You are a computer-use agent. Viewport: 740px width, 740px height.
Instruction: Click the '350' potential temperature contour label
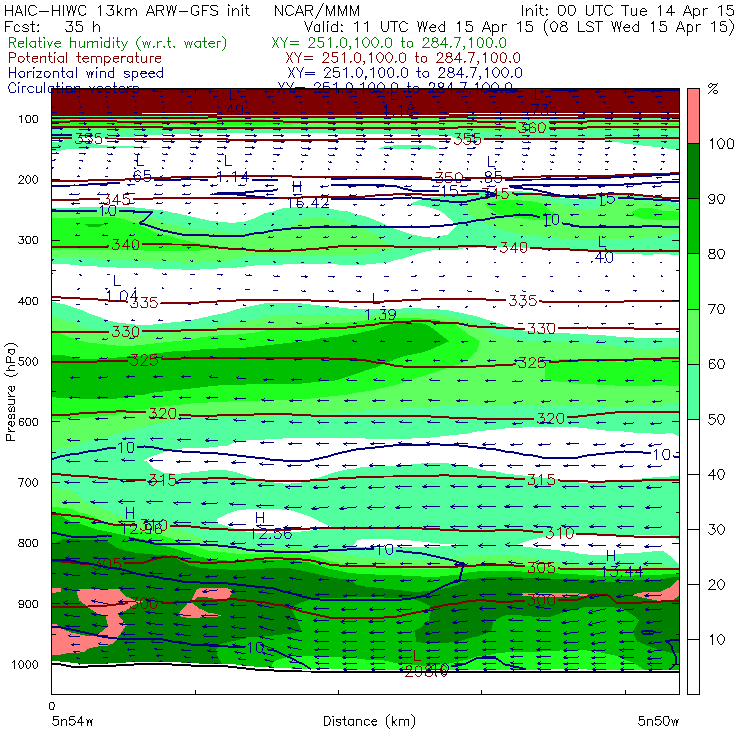[x=449, y=178]
